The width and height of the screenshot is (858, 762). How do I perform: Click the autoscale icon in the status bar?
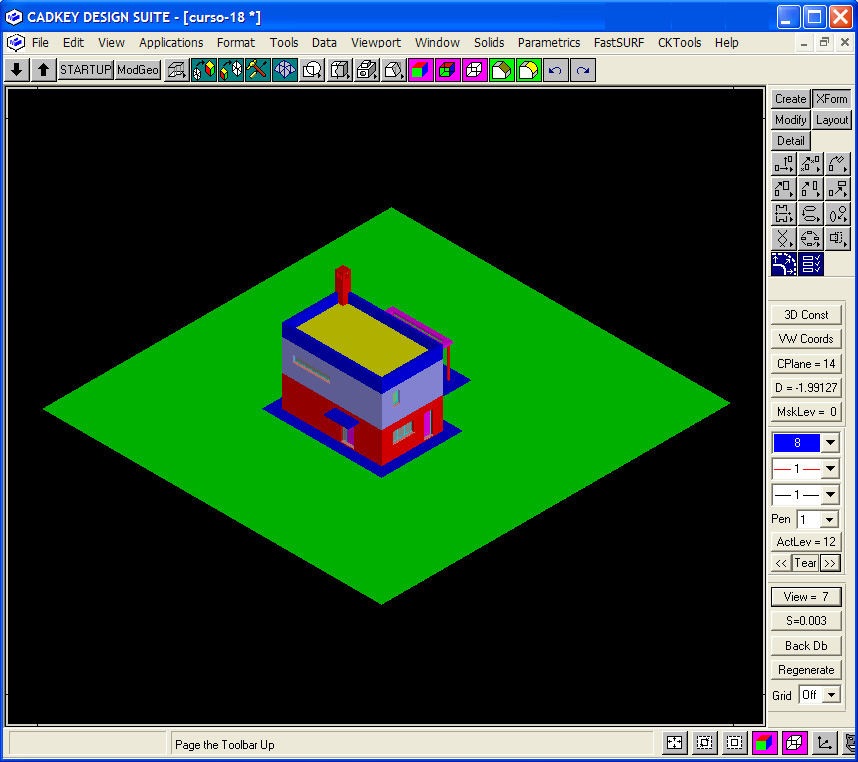[x=675, y=742]
